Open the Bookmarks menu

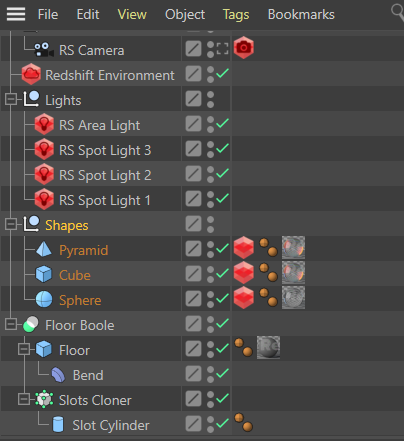click(x=301, y=14)
